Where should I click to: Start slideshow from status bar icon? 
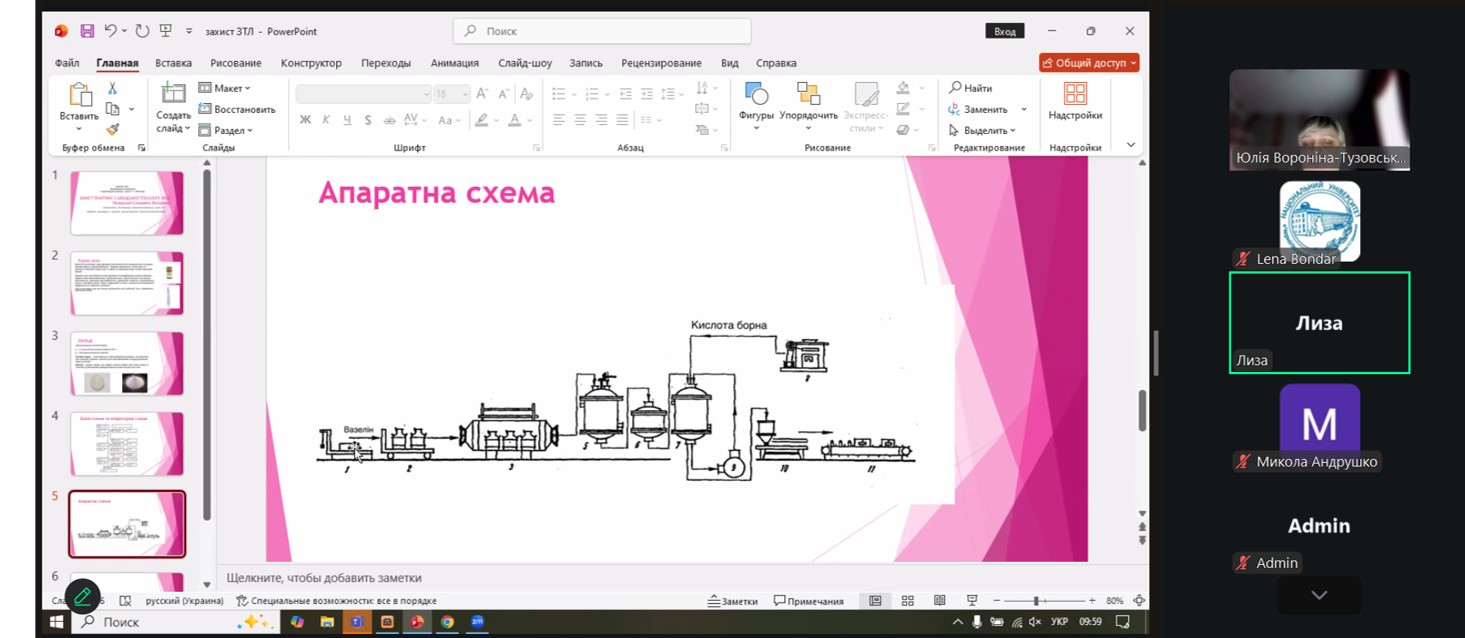pos(971,601)
